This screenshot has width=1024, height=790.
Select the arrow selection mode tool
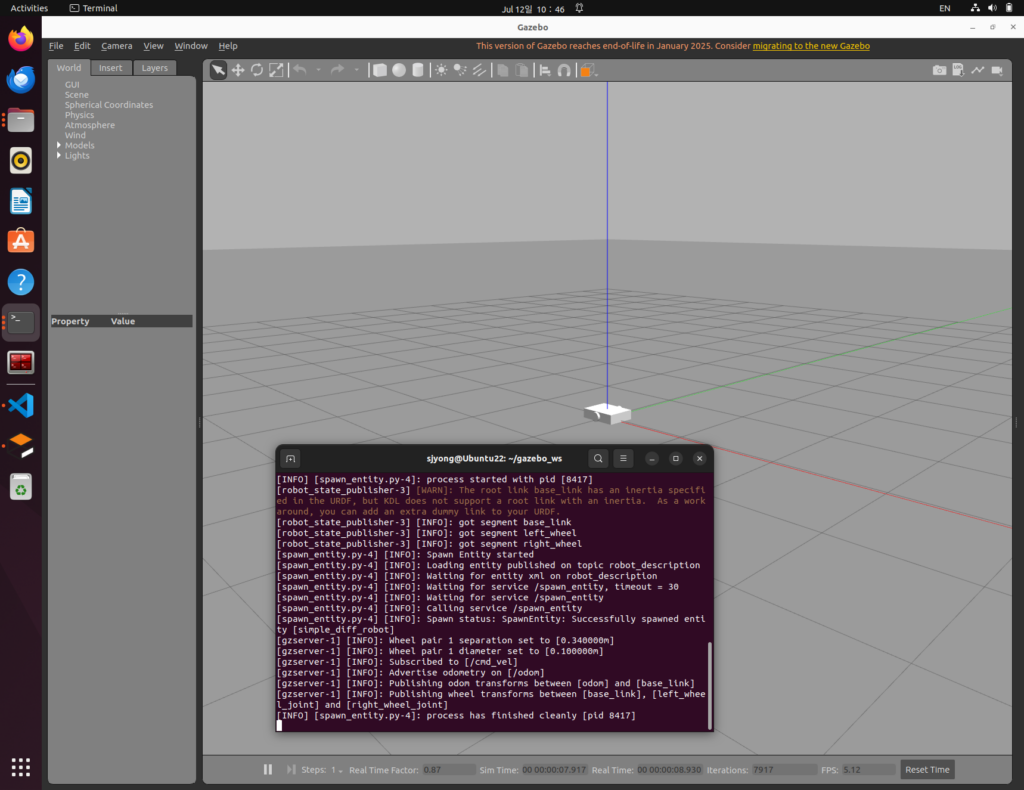pyautogui.click(x=218, y=70)
